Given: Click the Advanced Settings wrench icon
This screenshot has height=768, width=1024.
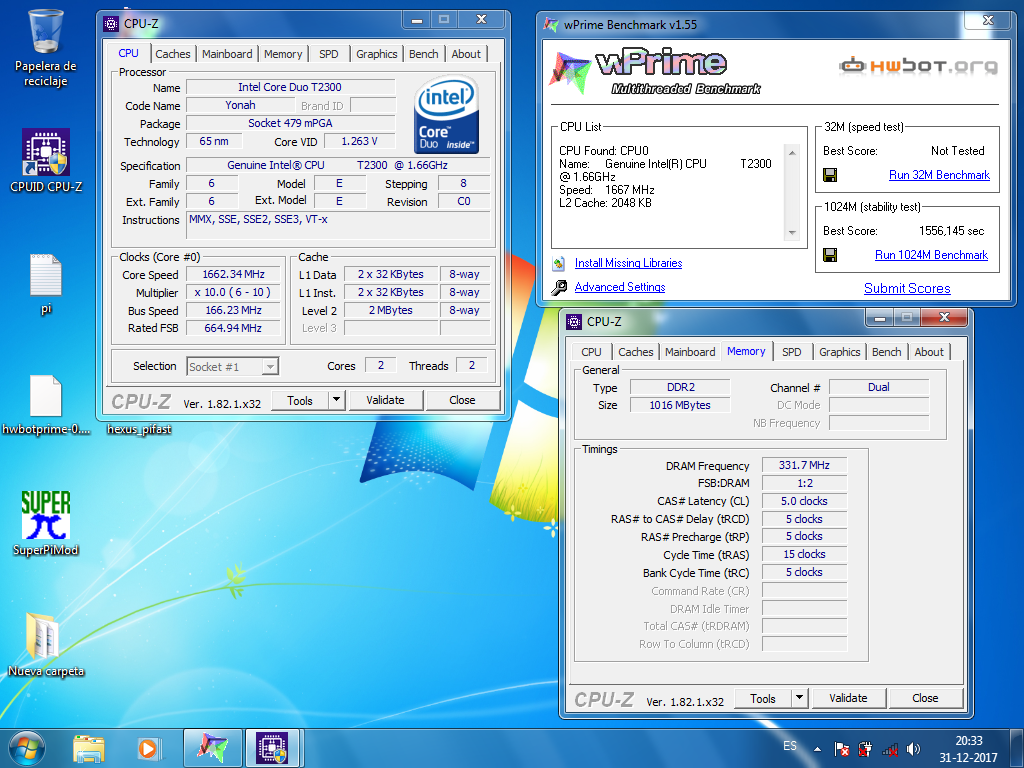Looking at the screenshot, I should click(559, 287).
